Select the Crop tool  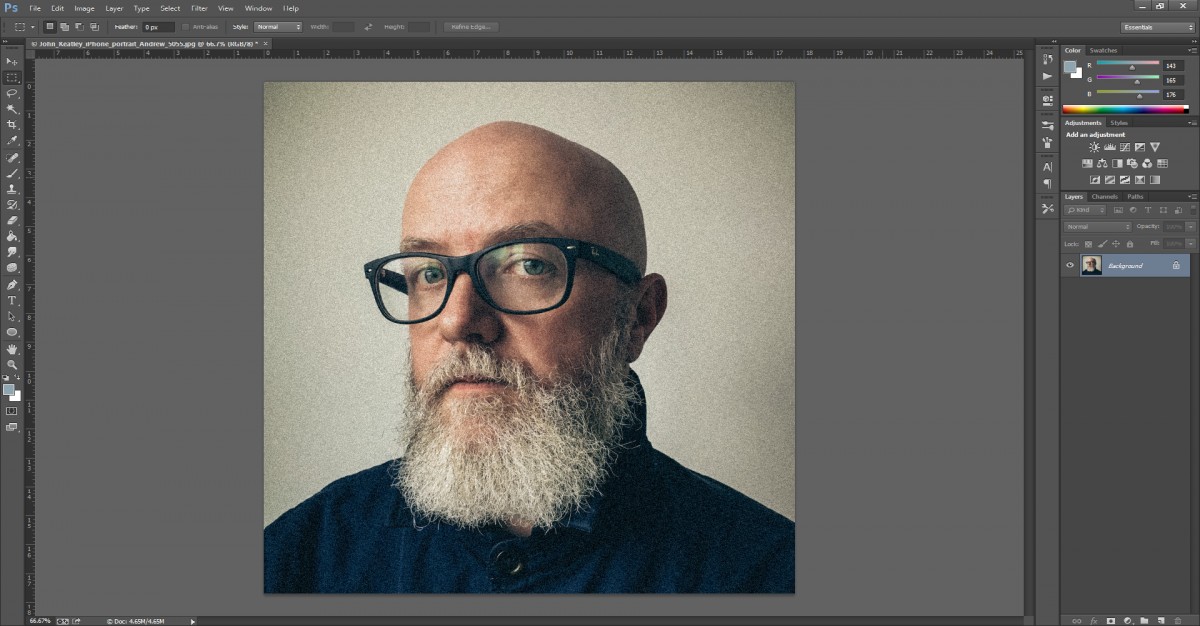click(13, 126)
